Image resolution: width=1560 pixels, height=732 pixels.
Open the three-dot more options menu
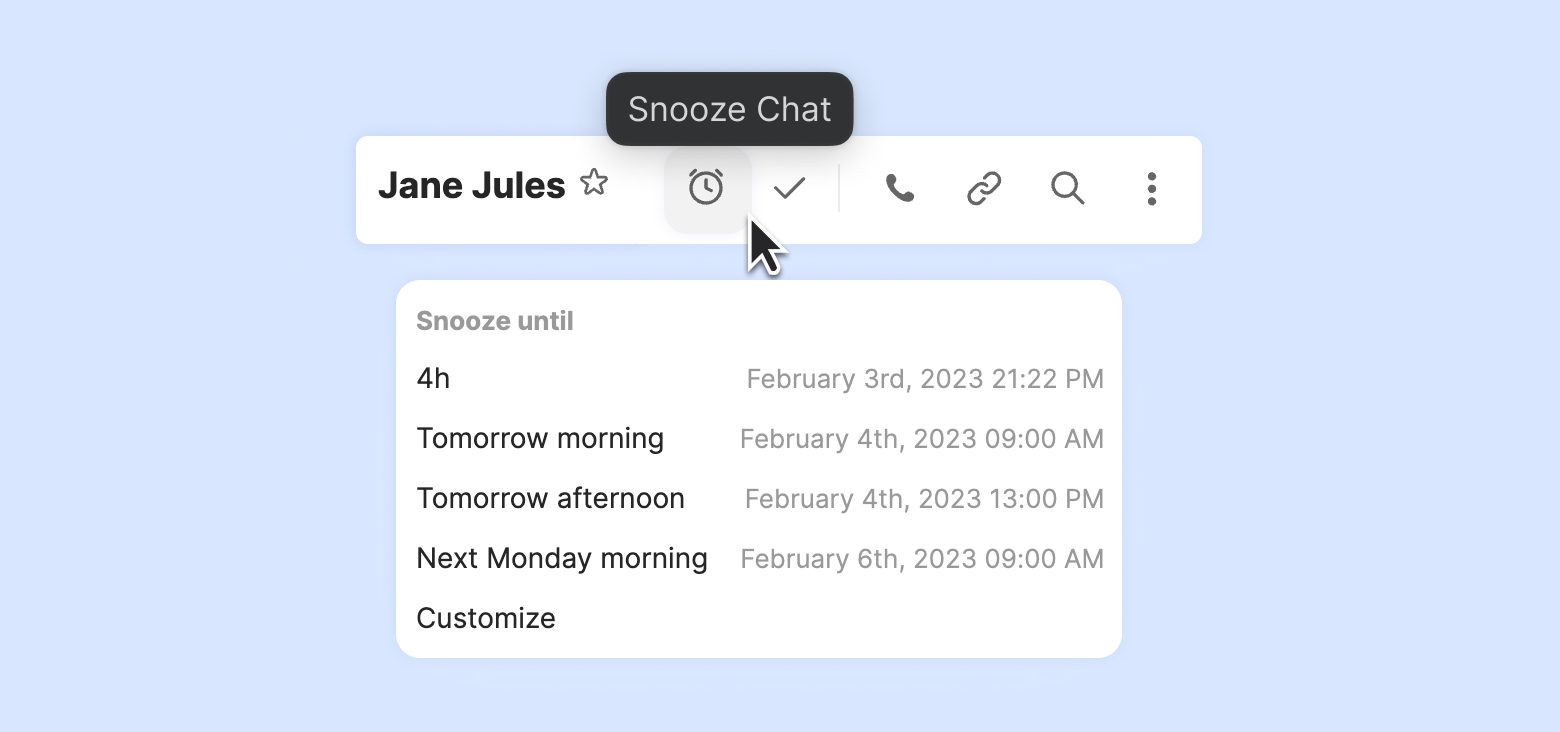pyautogui.click(x=1152, y=188)
